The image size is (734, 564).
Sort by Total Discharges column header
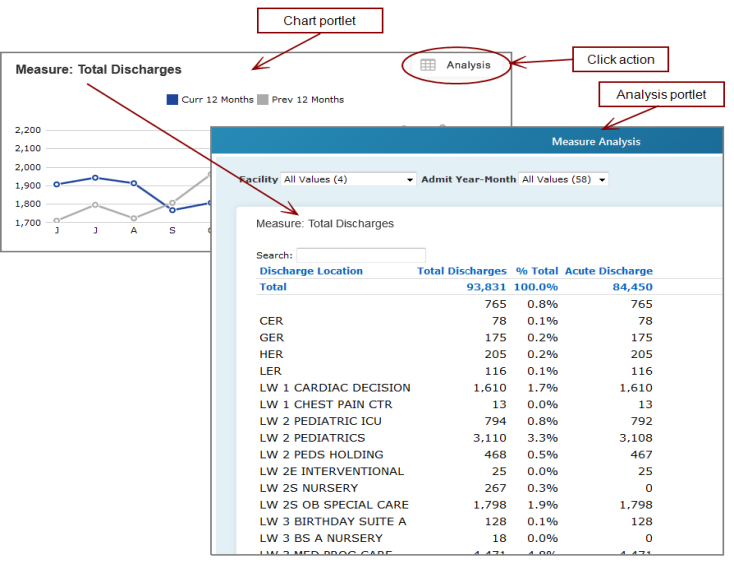tap(462, 271)
